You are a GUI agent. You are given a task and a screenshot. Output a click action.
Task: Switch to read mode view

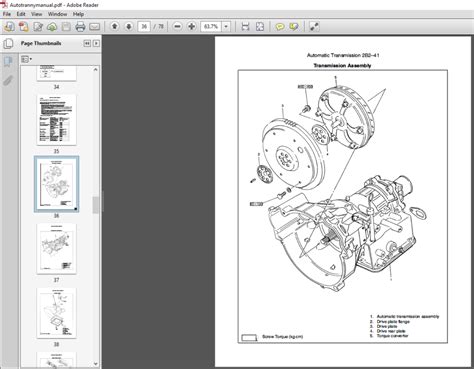[314, 27]
